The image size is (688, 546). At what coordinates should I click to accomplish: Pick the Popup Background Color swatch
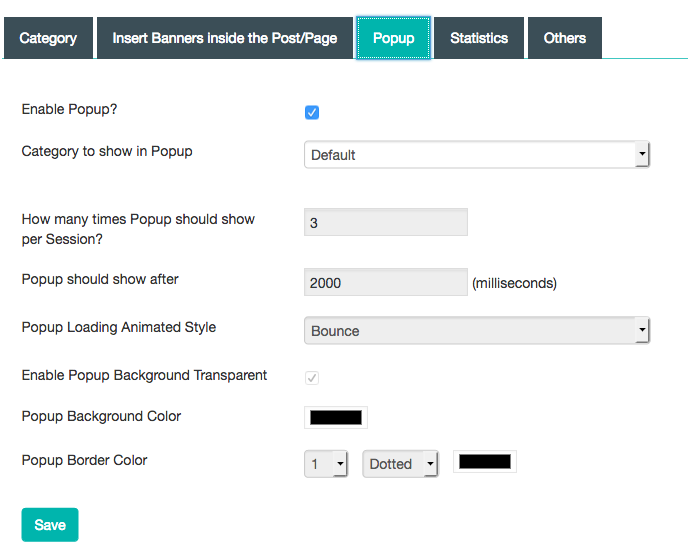click(335, 418)
